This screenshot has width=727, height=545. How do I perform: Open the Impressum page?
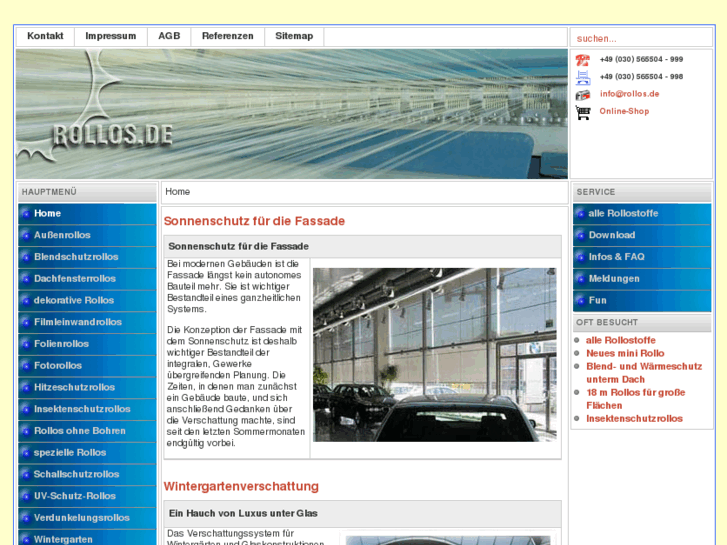111,36
